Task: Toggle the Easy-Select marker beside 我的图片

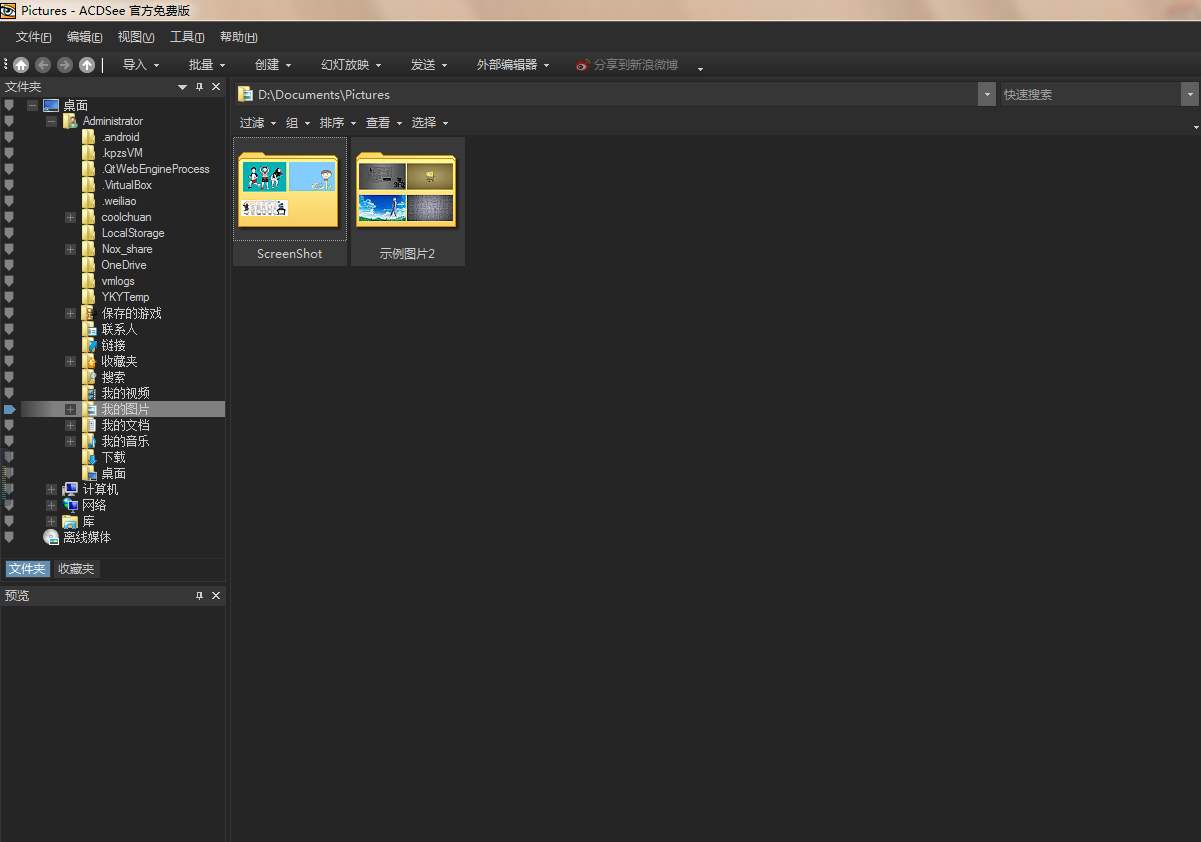Action: (9, 409)
